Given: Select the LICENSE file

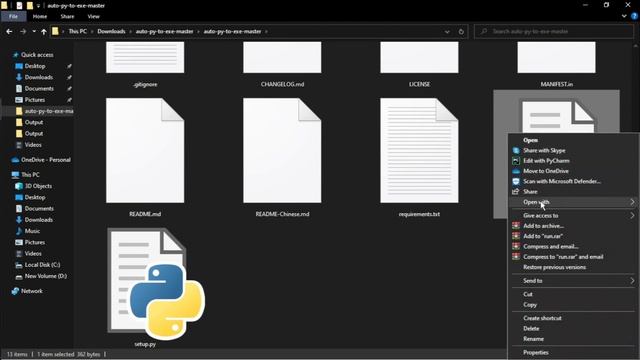Looking at the screenshot, I should pyautogui.click(x=419, y=58).
